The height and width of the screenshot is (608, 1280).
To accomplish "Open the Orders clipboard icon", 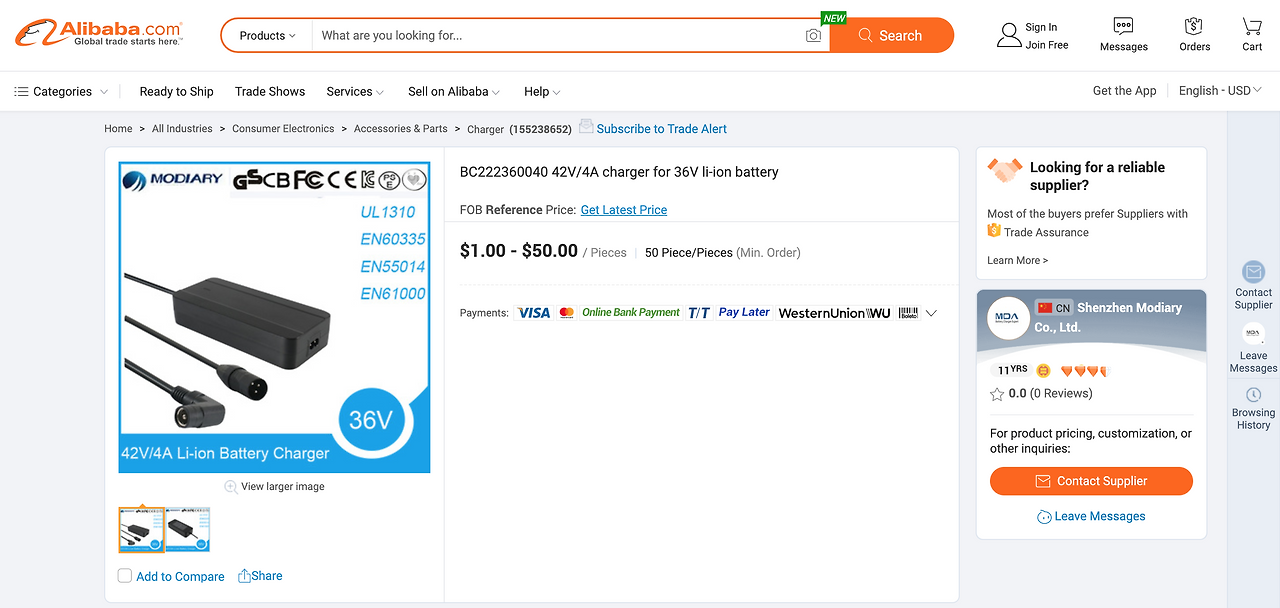I will coord(1193,26).
